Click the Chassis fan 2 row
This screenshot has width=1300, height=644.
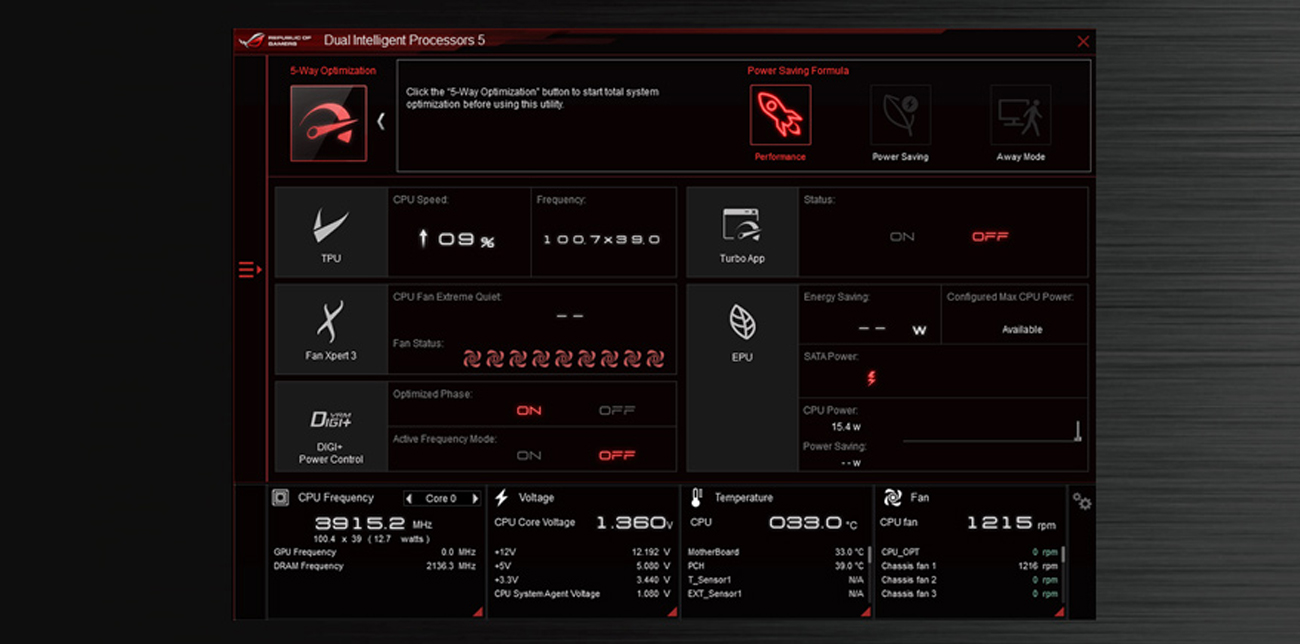pos(968,580)
